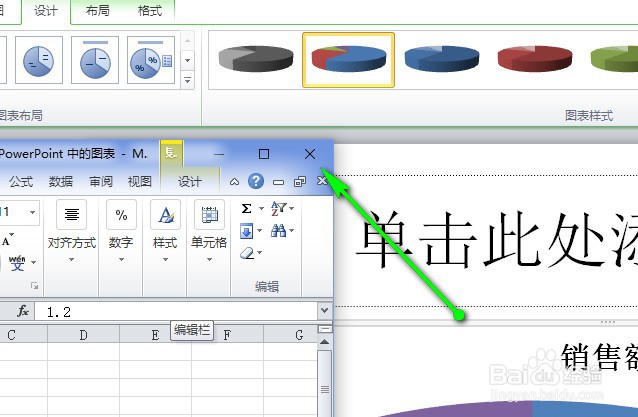
Task: Click the phonetic guide wén icon
Action: click(17, 263)
